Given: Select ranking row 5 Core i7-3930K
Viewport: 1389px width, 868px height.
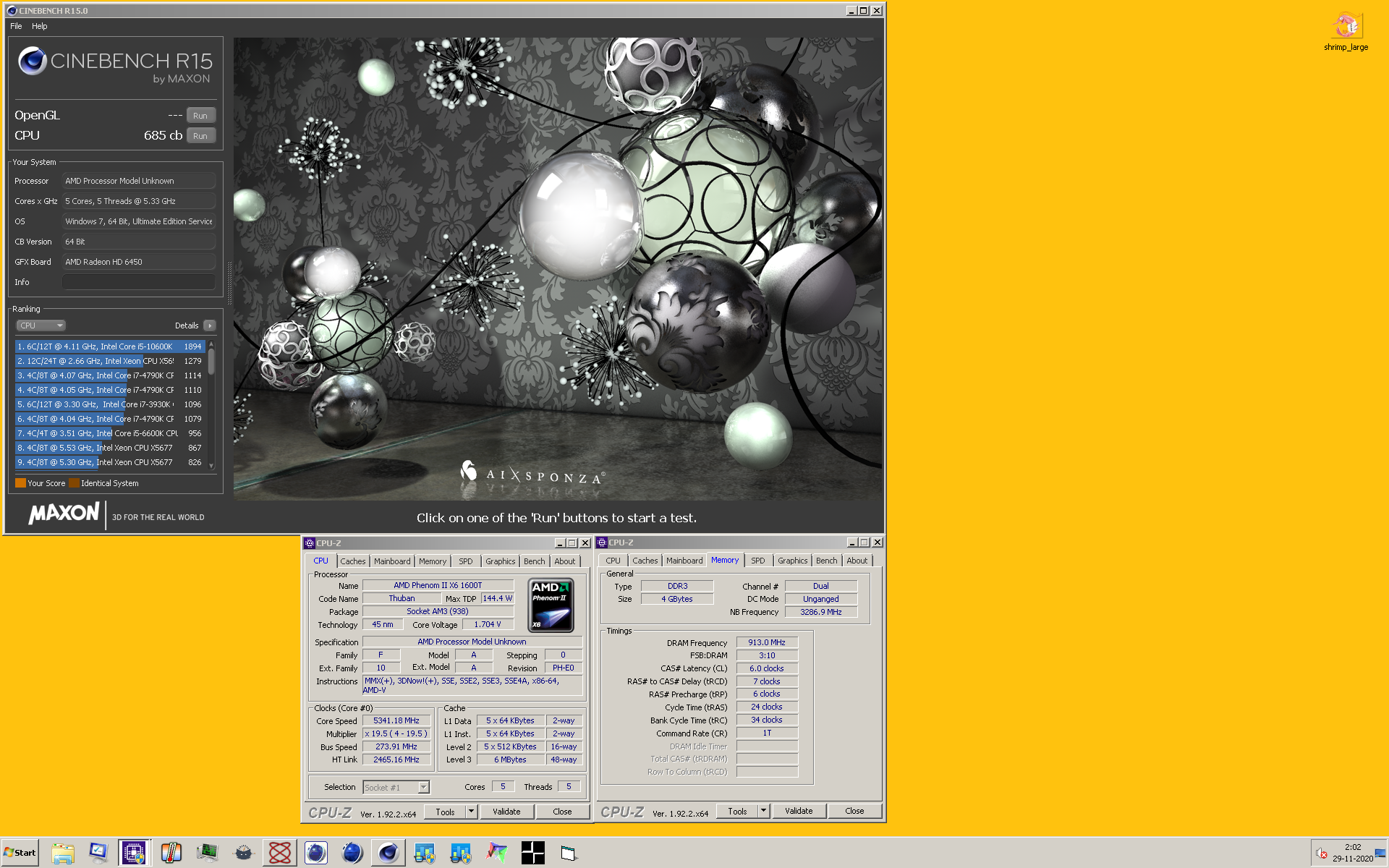Looking at the screenshot, I should [110, 404].
